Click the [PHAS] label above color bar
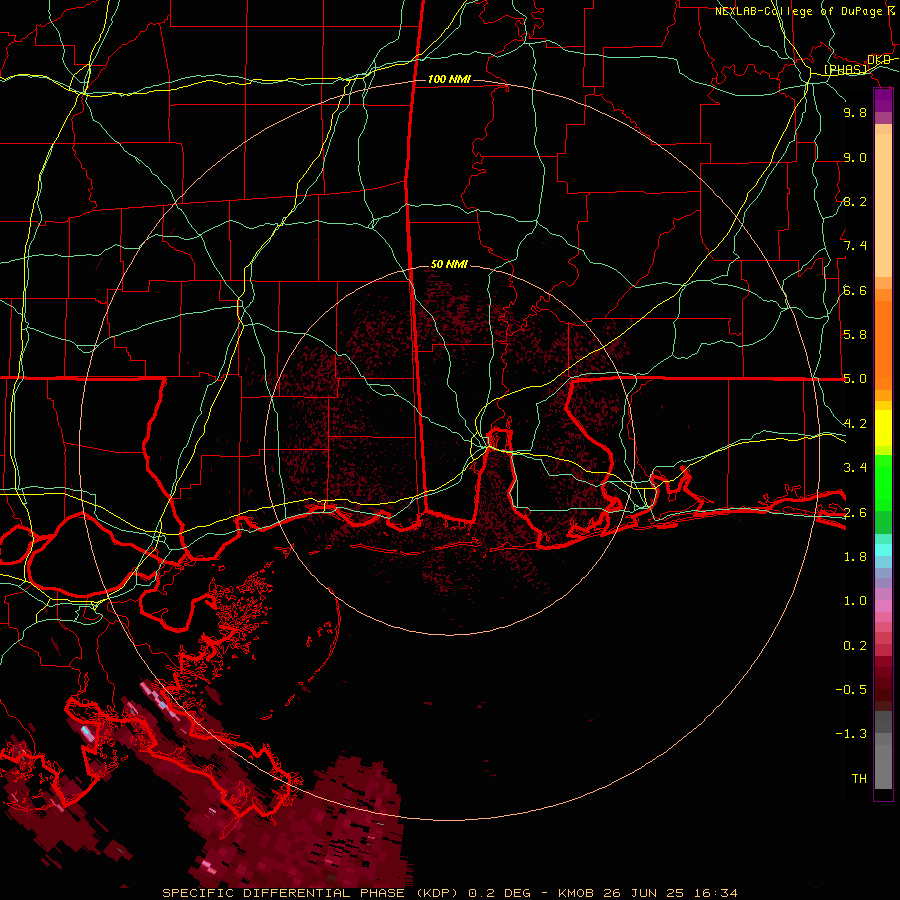900x900 pixels. click(846, 70)
